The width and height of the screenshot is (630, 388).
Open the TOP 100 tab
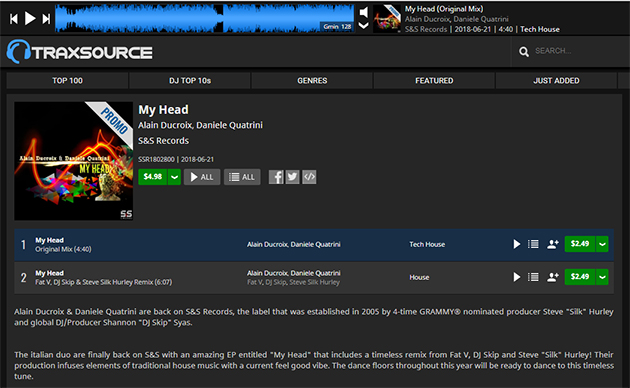pos(68,81)
